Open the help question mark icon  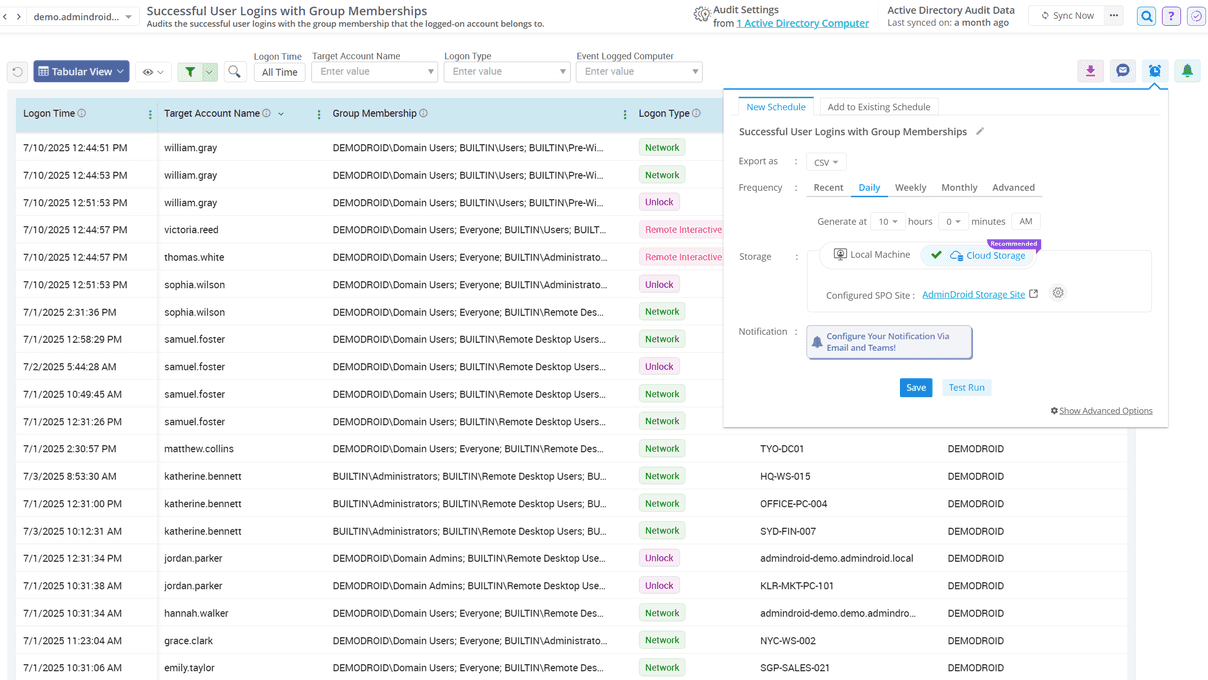pyautogui.click(x=1171, y=16)
